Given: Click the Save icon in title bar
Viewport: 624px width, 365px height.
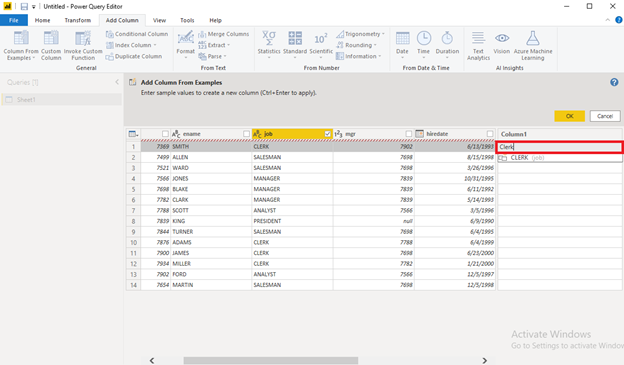Looking at the screenshot, I should (24, 6).
